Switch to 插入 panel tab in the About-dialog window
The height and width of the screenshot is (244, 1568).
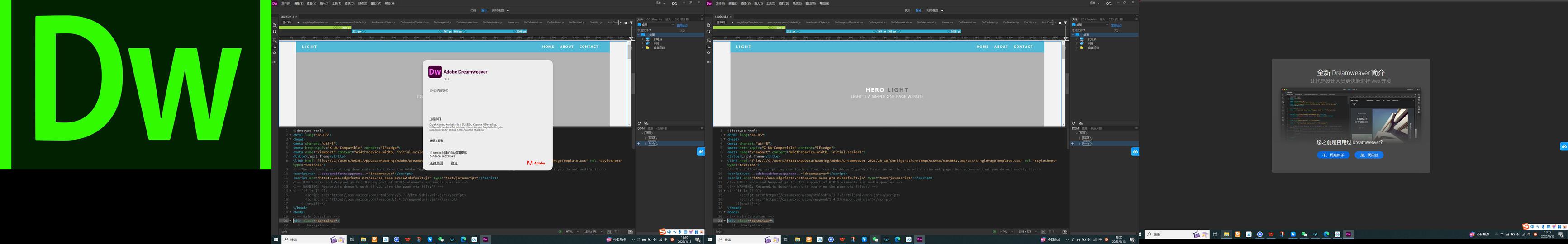[x=668, y=19]
